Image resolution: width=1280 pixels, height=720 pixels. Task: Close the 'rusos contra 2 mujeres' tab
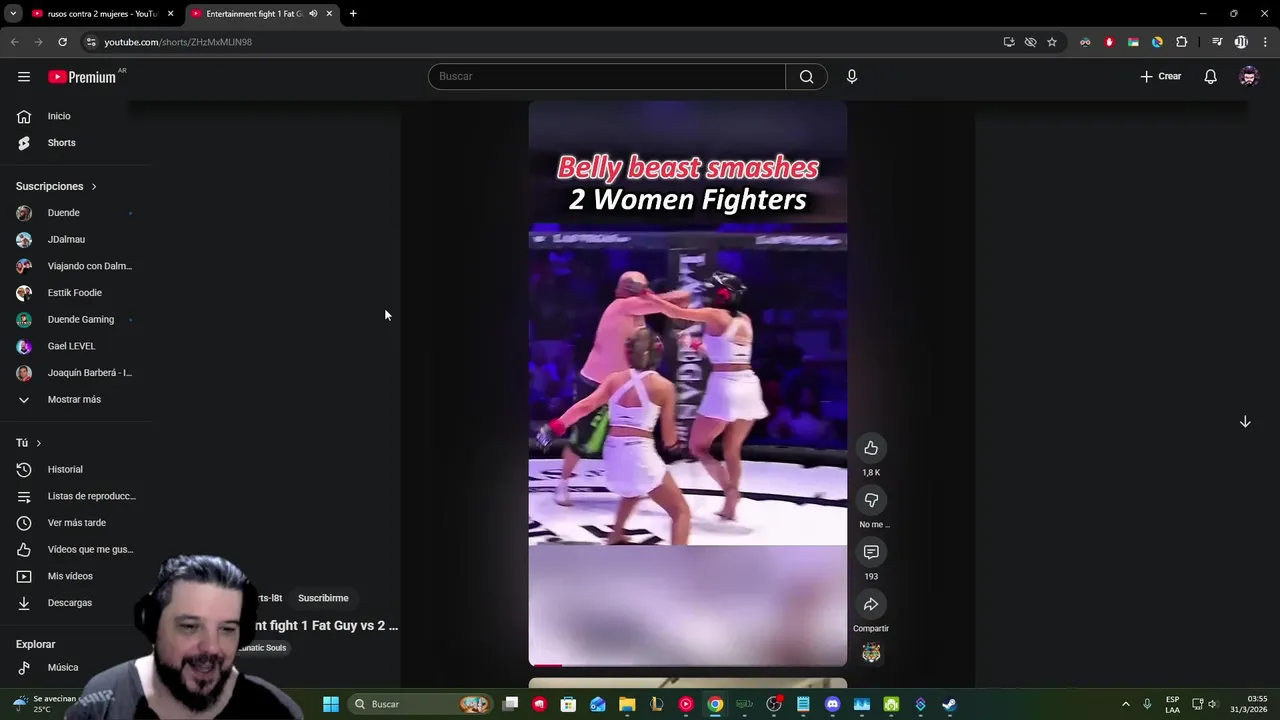coord(170,14)
